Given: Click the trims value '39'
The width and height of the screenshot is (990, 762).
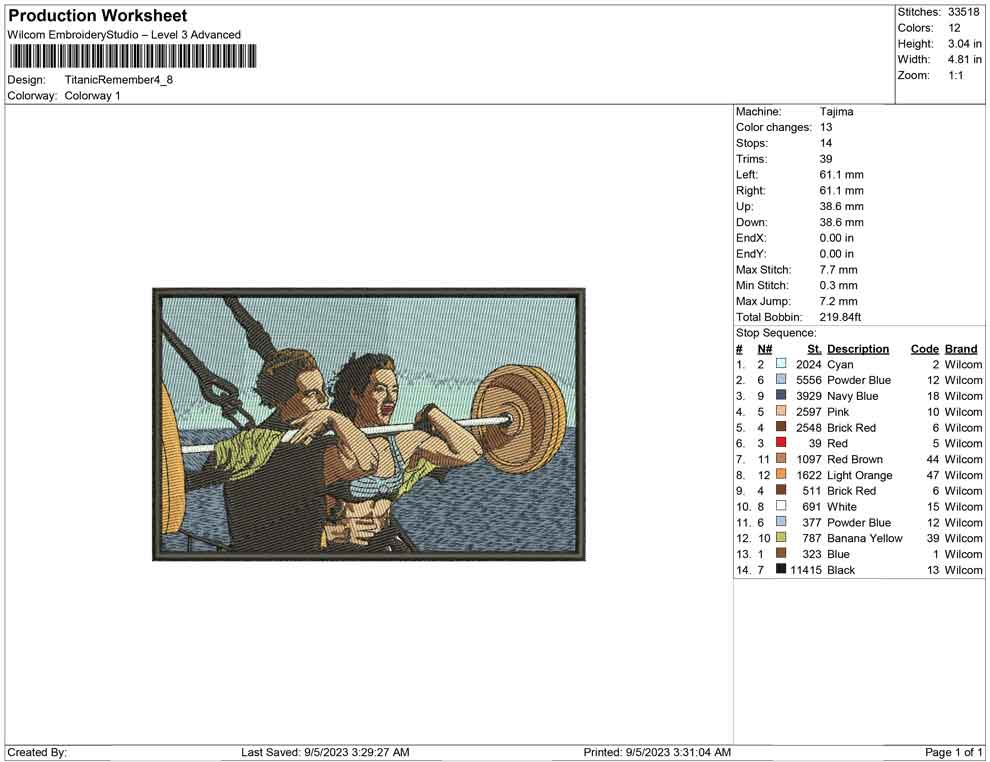Looking at the screenshot, I should [825, 158].
